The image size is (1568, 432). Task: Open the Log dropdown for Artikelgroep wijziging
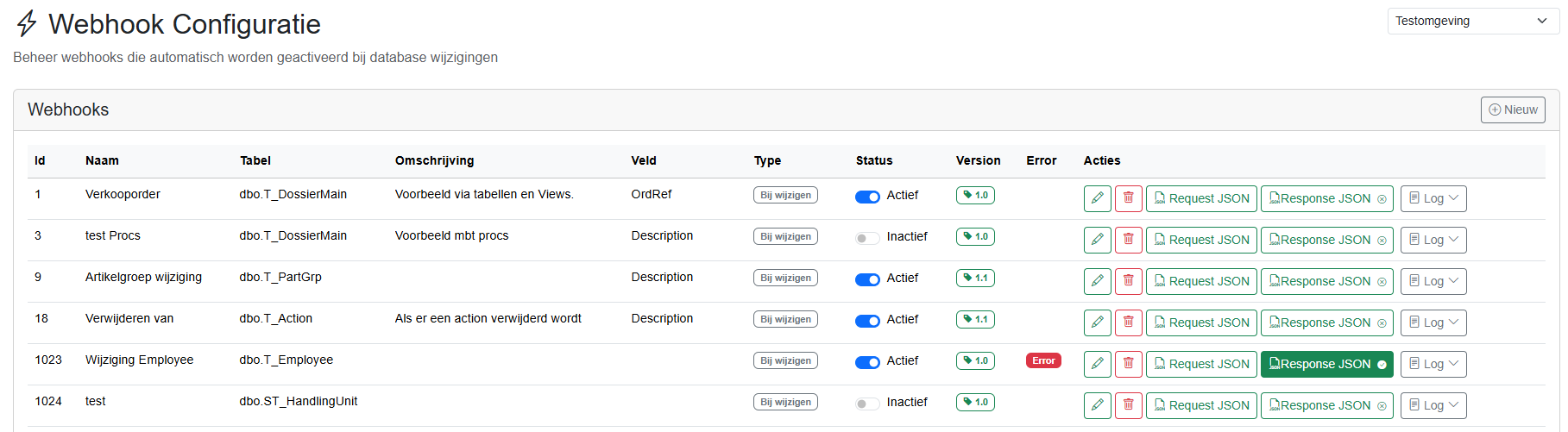tap(1433, 281)
